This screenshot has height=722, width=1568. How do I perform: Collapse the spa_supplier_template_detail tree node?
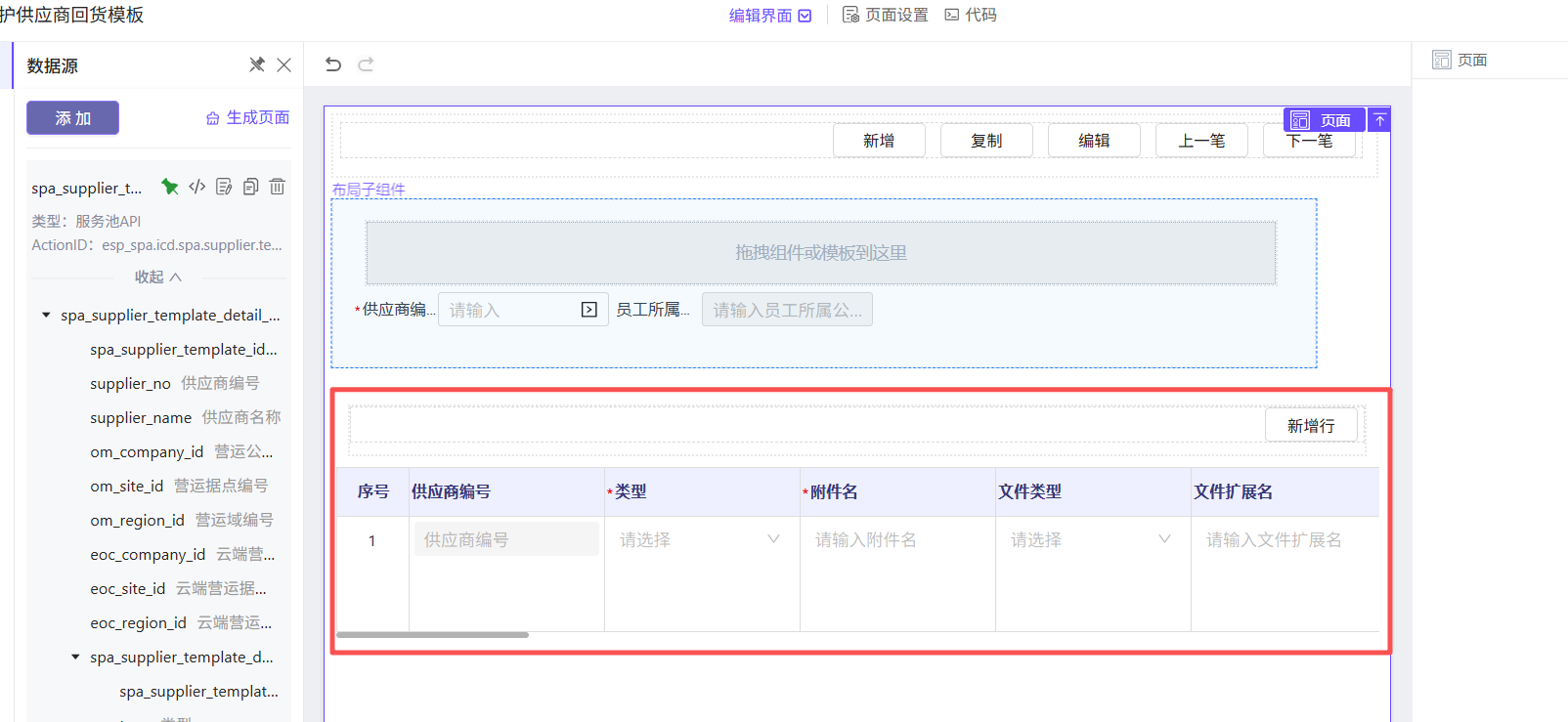[46, 316]
